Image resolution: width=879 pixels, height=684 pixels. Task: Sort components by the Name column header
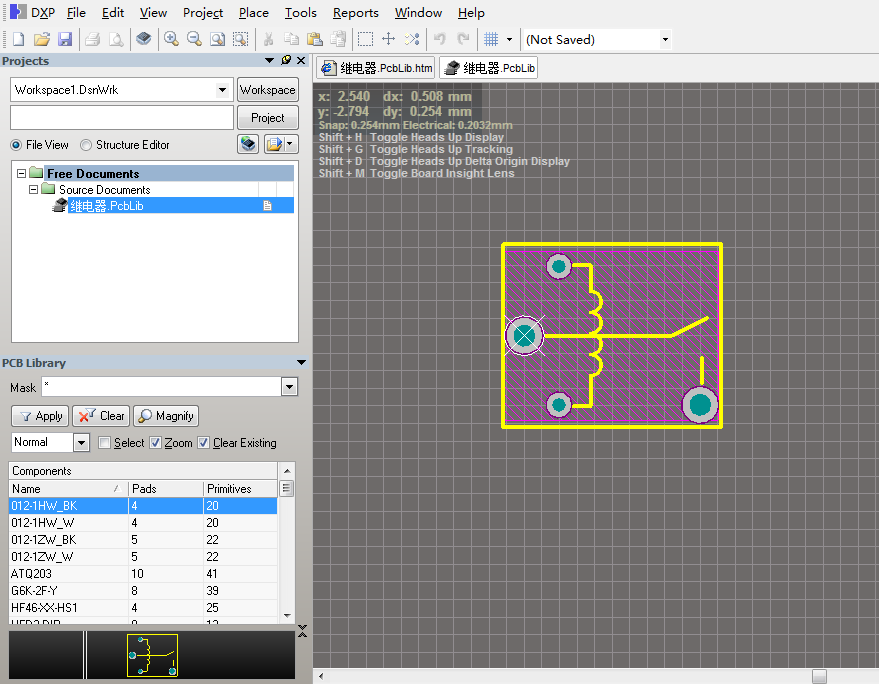point(68,488)
